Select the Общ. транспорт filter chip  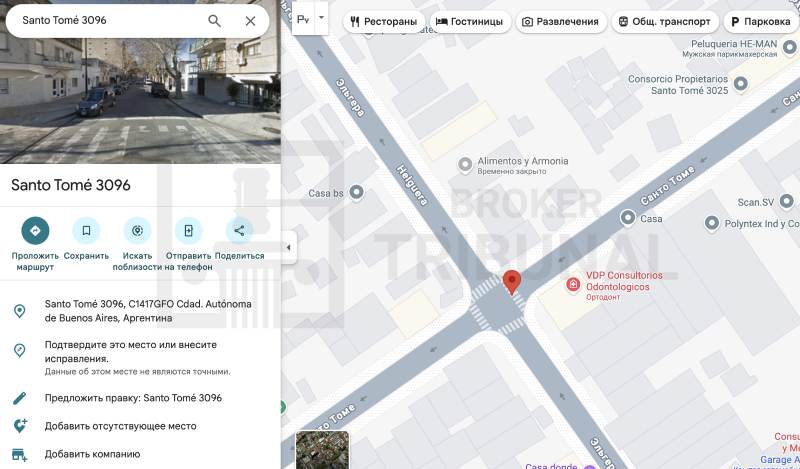click(665, 22)
